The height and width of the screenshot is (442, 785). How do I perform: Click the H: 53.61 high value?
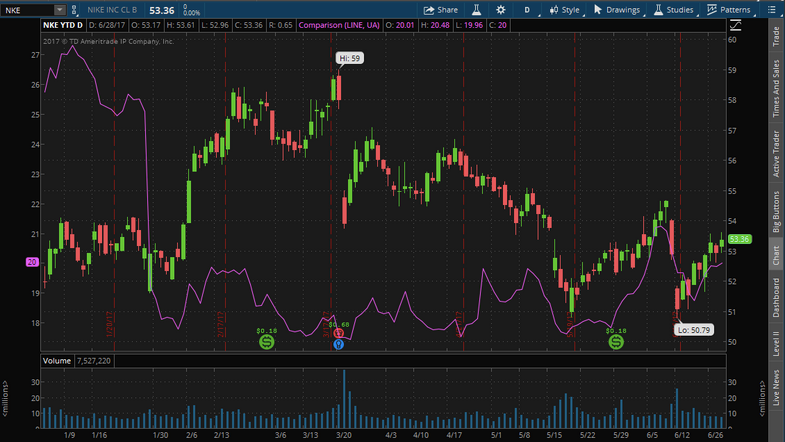(x=180, y=25)
